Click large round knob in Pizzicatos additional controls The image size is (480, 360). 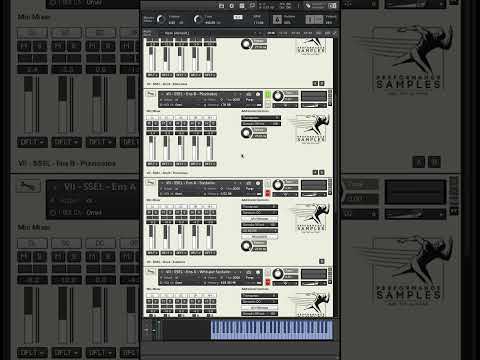[x=246, y=133]
